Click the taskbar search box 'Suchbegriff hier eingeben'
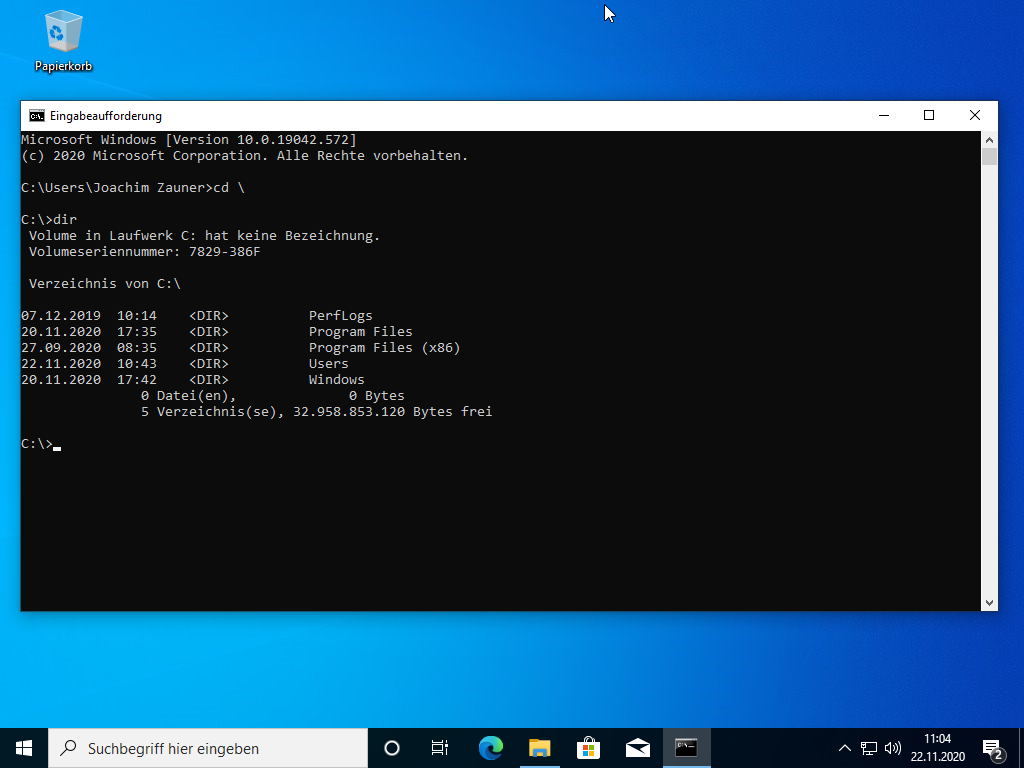This screenshot has height=768, width=1024. (210, 748)
